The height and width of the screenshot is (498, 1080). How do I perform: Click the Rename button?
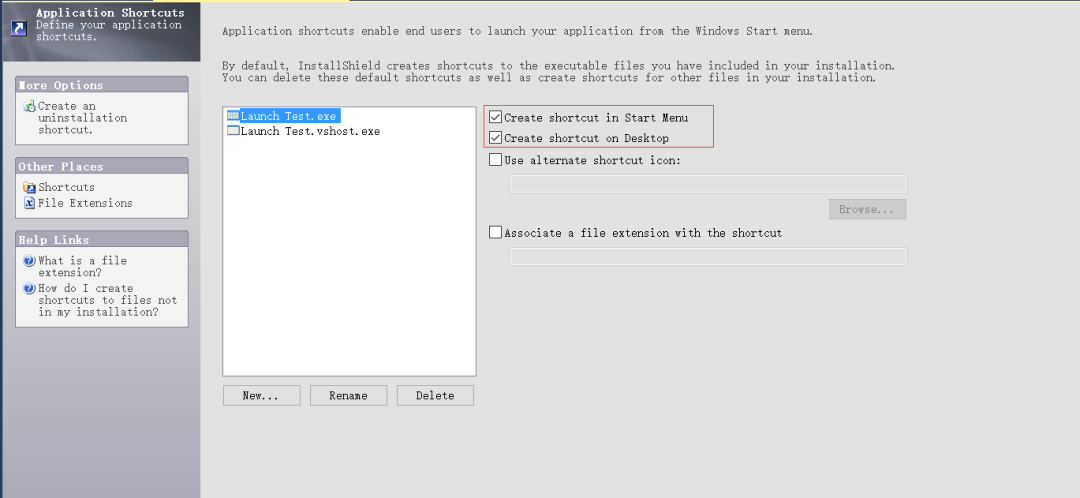click(x=348, y=396)
